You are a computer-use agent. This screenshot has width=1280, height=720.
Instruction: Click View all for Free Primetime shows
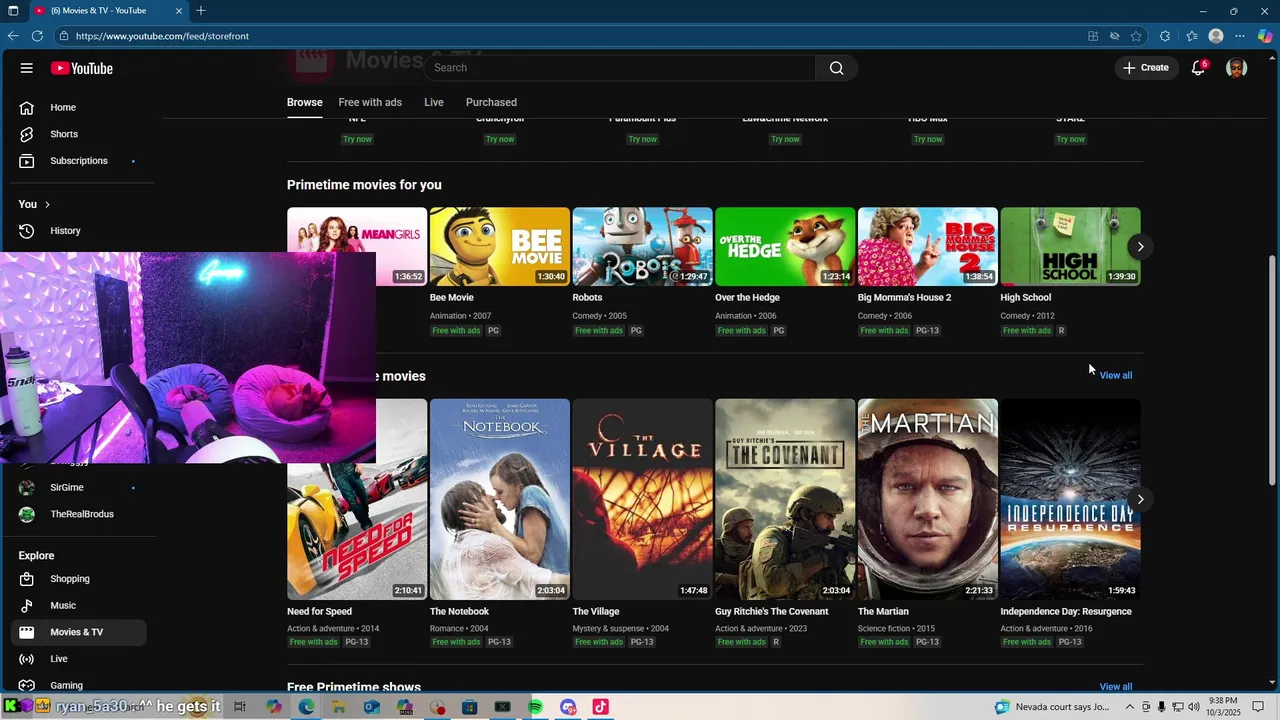1116,687
